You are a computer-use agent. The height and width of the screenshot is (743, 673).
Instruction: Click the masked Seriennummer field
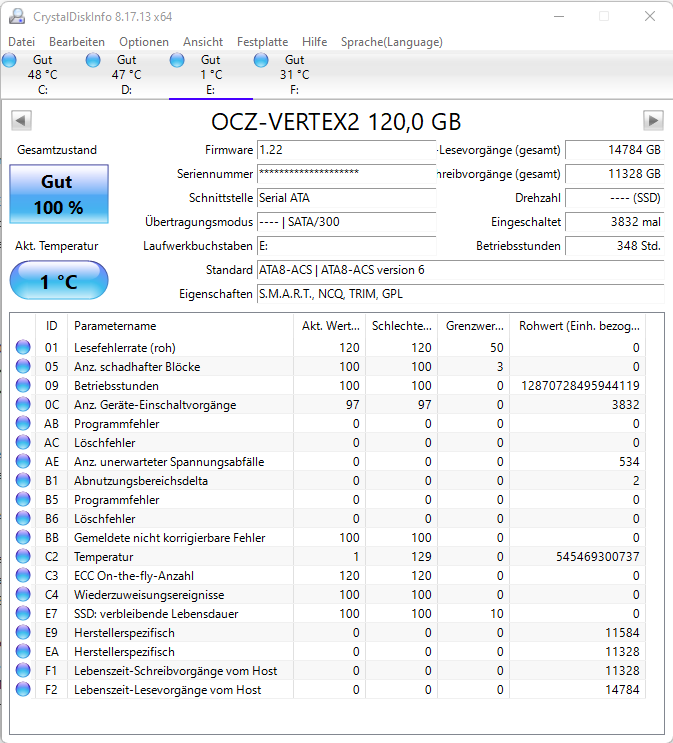pyautogui.click(x=346, y=174)
